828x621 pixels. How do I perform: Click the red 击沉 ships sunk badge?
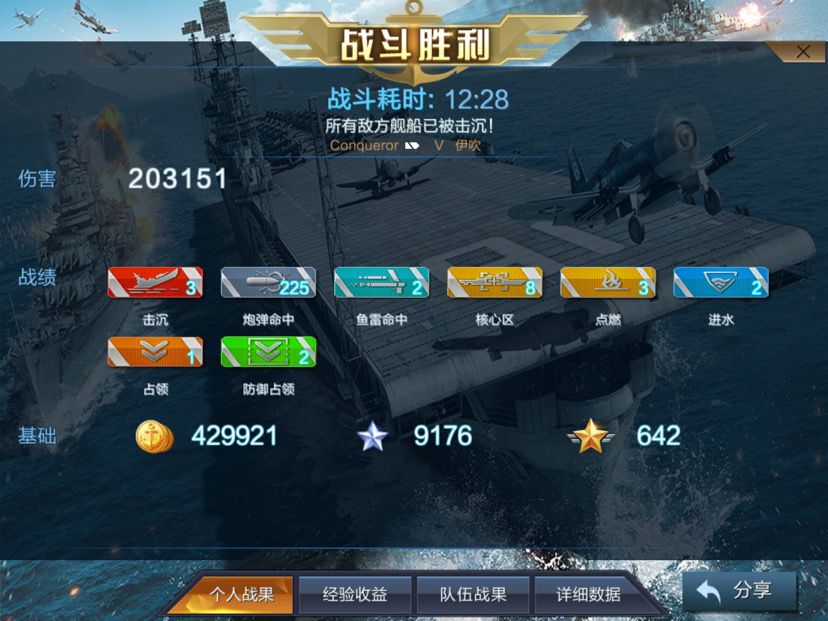[155, 283]
